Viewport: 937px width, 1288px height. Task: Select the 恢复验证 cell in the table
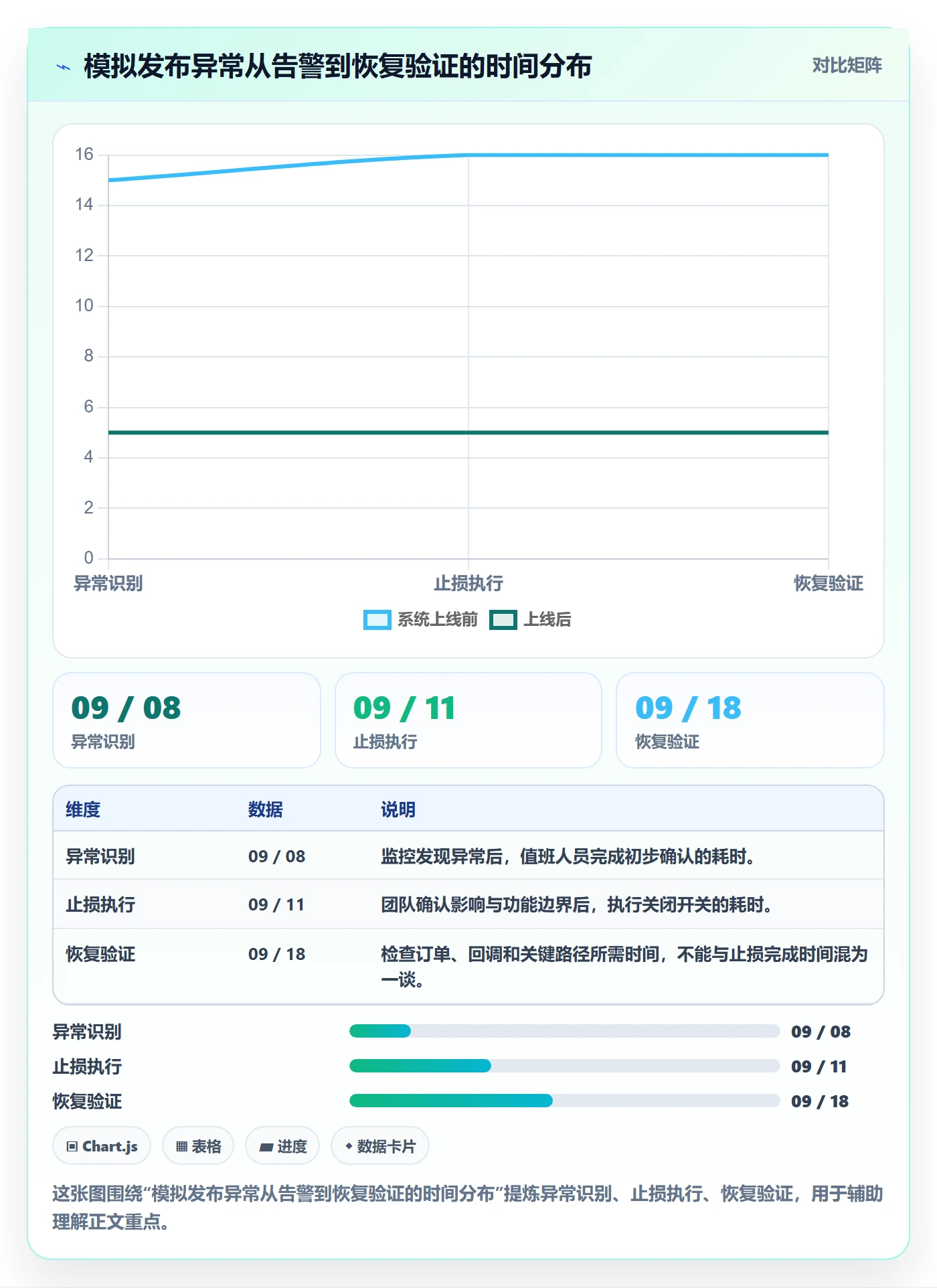tap(100, 954)
